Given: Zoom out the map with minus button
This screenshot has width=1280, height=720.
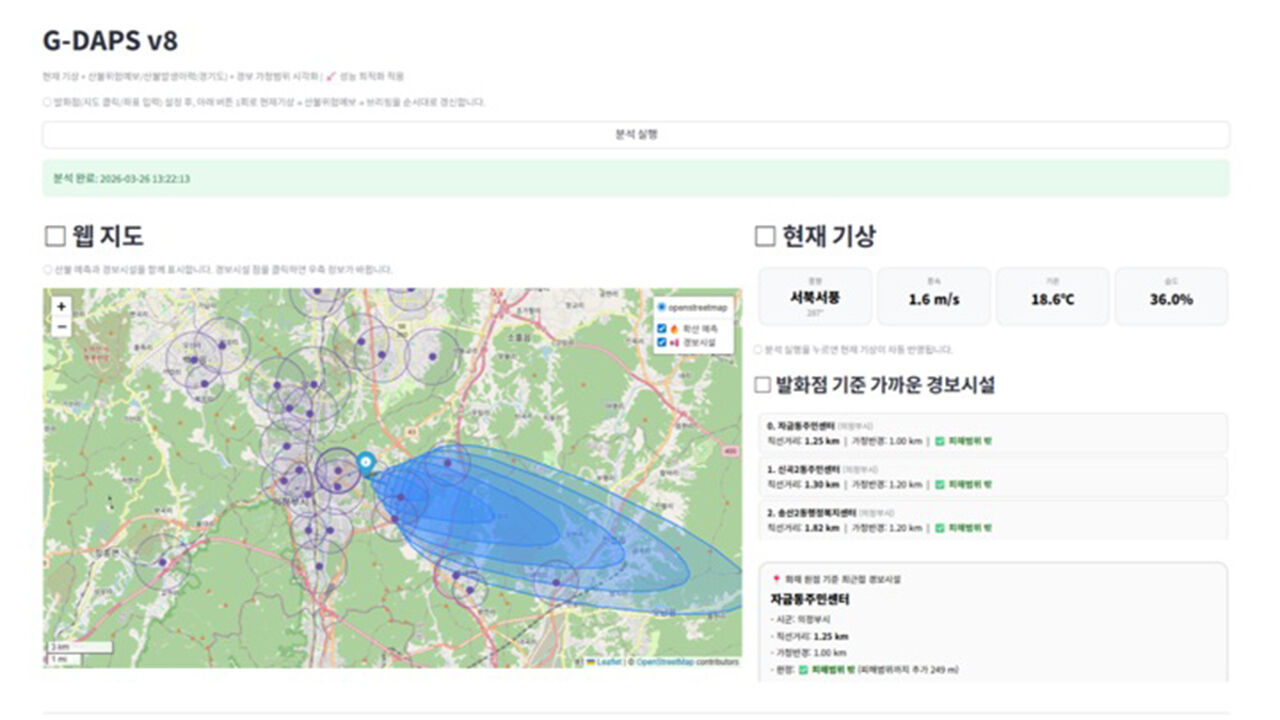Looking at the screenshot, I should pos(62,326).
